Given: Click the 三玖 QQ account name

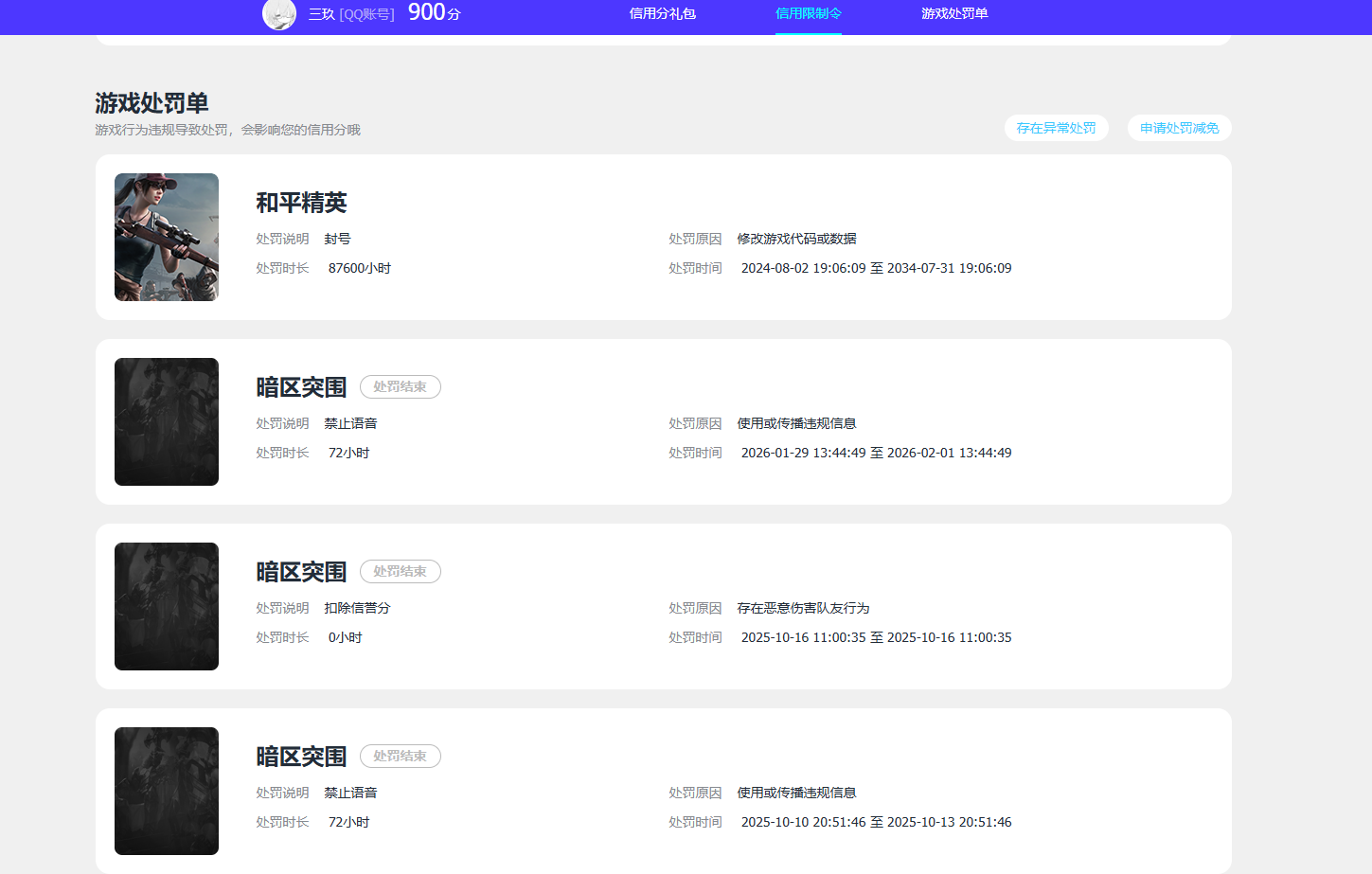Looking at the screenshot, I should click(x=350, y=14).
